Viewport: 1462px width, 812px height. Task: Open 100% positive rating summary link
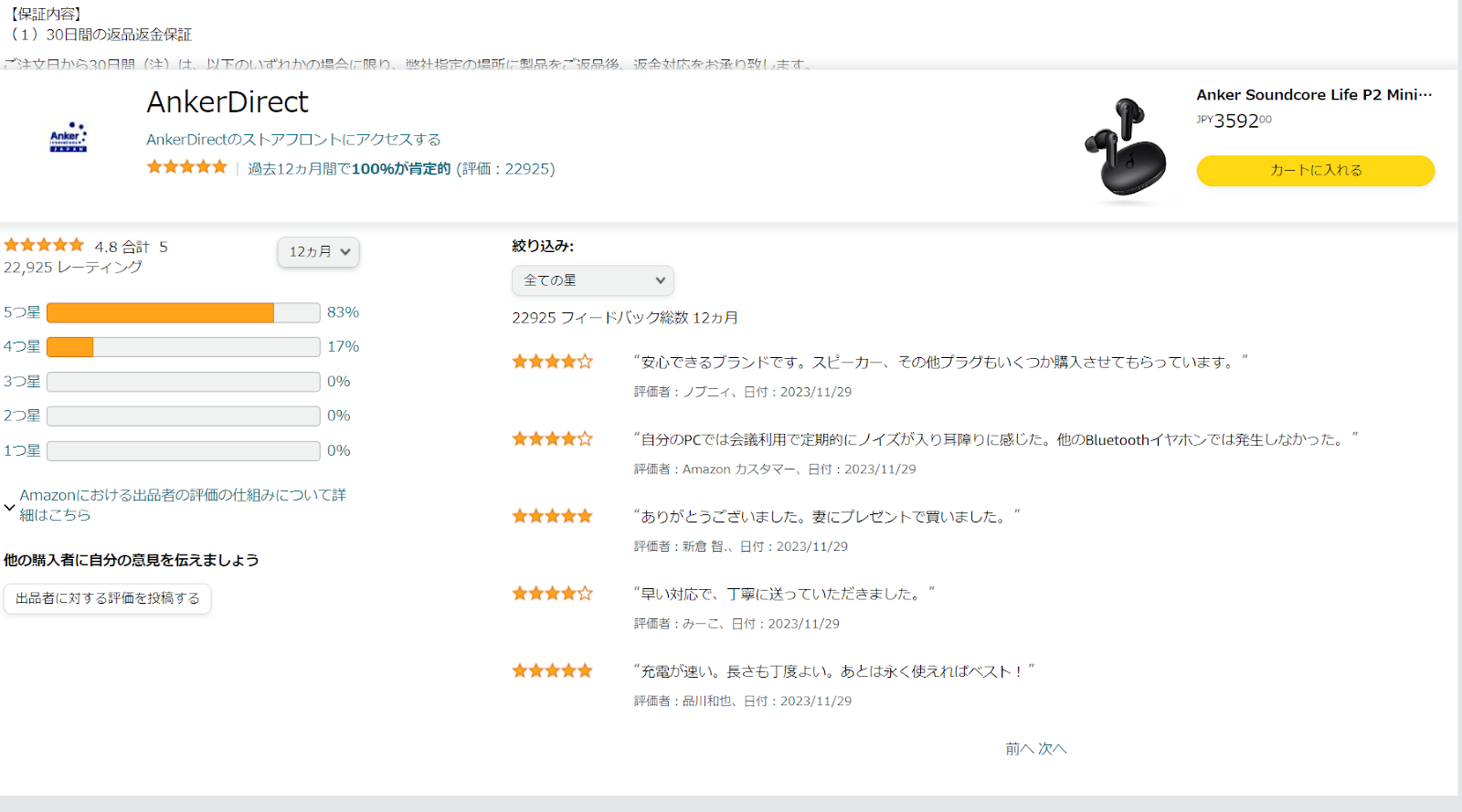click(401, 169)
